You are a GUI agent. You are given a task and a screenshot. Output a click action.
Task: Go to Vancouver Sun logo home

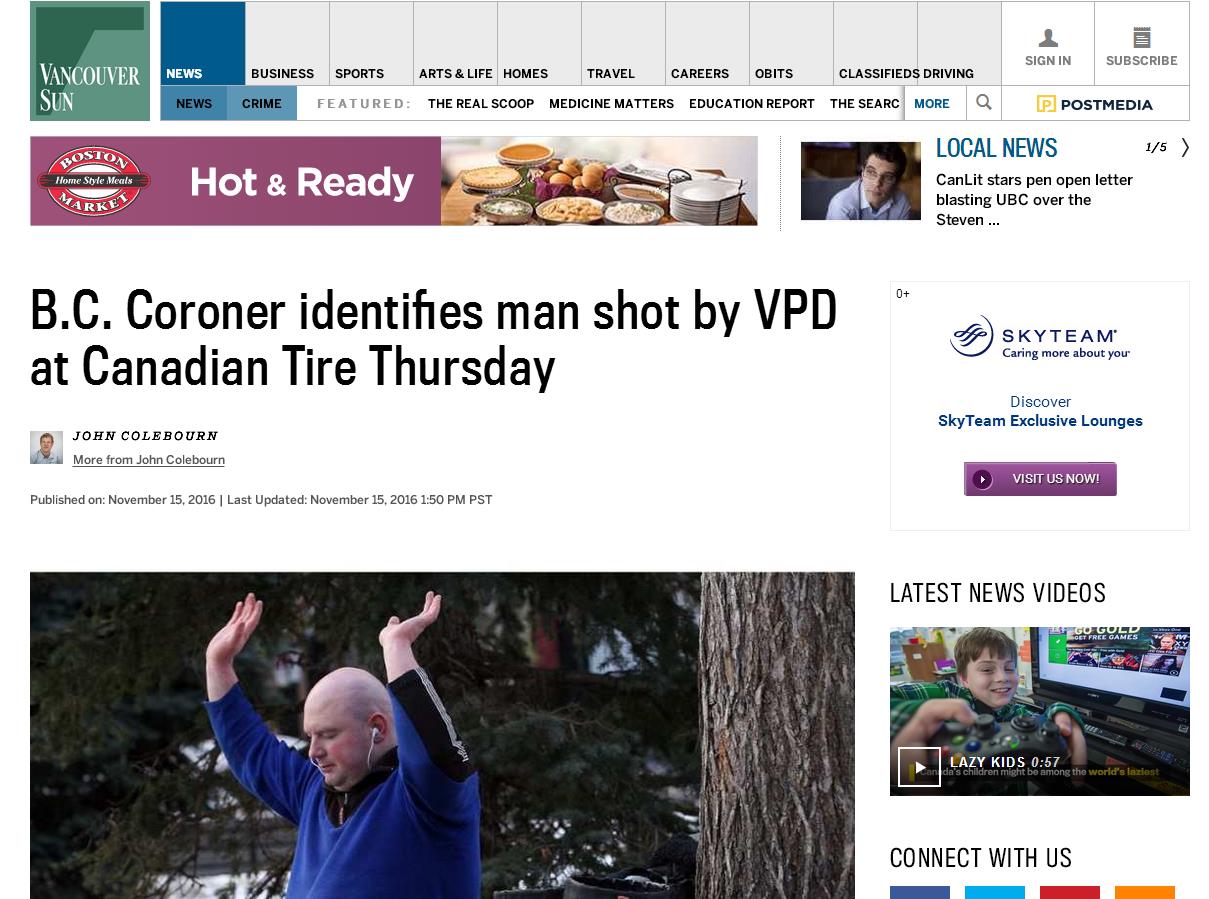90,61
